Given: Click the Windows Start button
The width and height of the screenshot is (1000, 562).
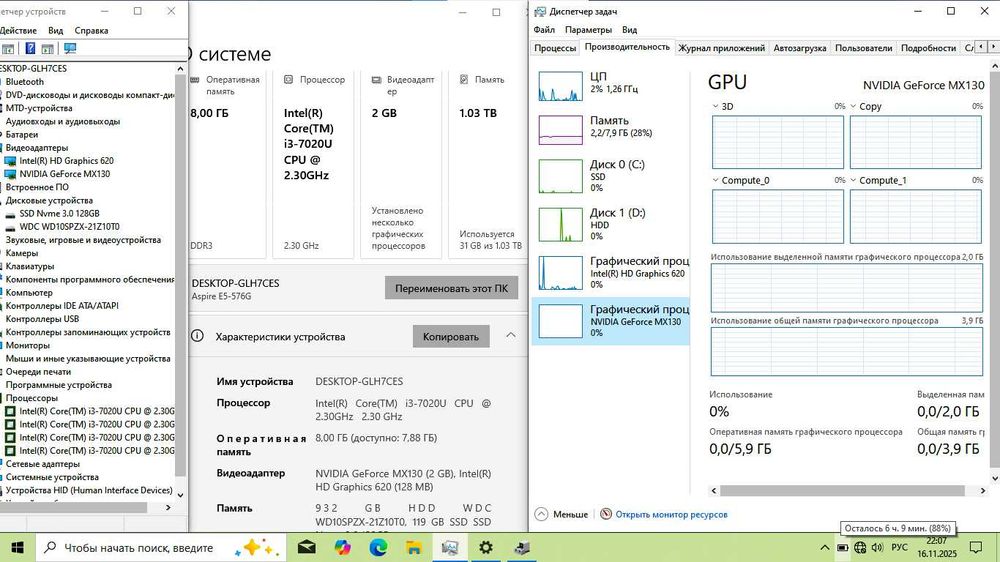Looking at the screenshot, I should tap(17, 547).
